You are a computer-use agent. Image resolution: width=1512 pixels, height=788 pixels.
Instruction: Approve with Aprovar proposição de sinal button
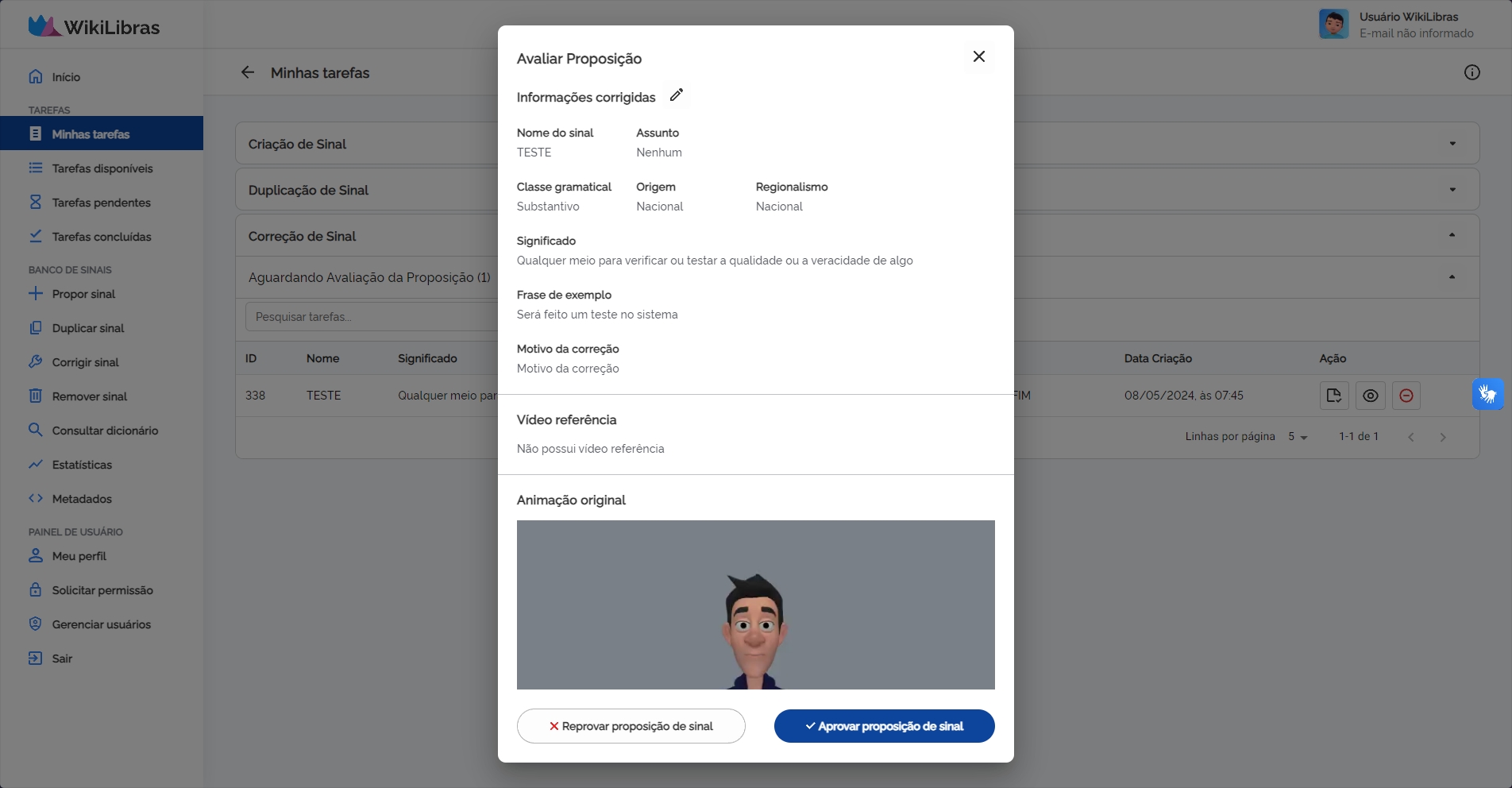click(x=884, y=726)
